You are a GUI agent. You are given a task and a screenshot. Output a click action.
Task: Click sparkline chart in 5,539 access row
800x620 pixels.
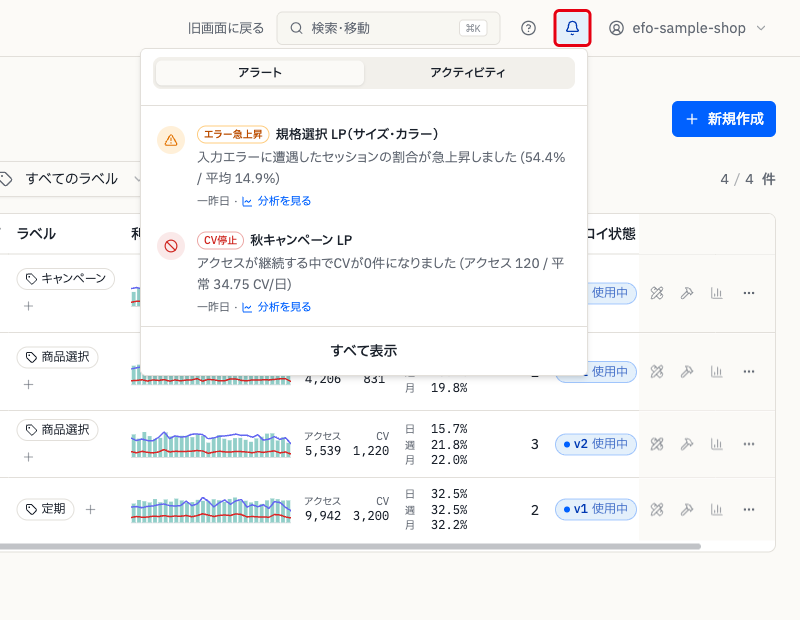pyautogui.click(x=211, y=444)
